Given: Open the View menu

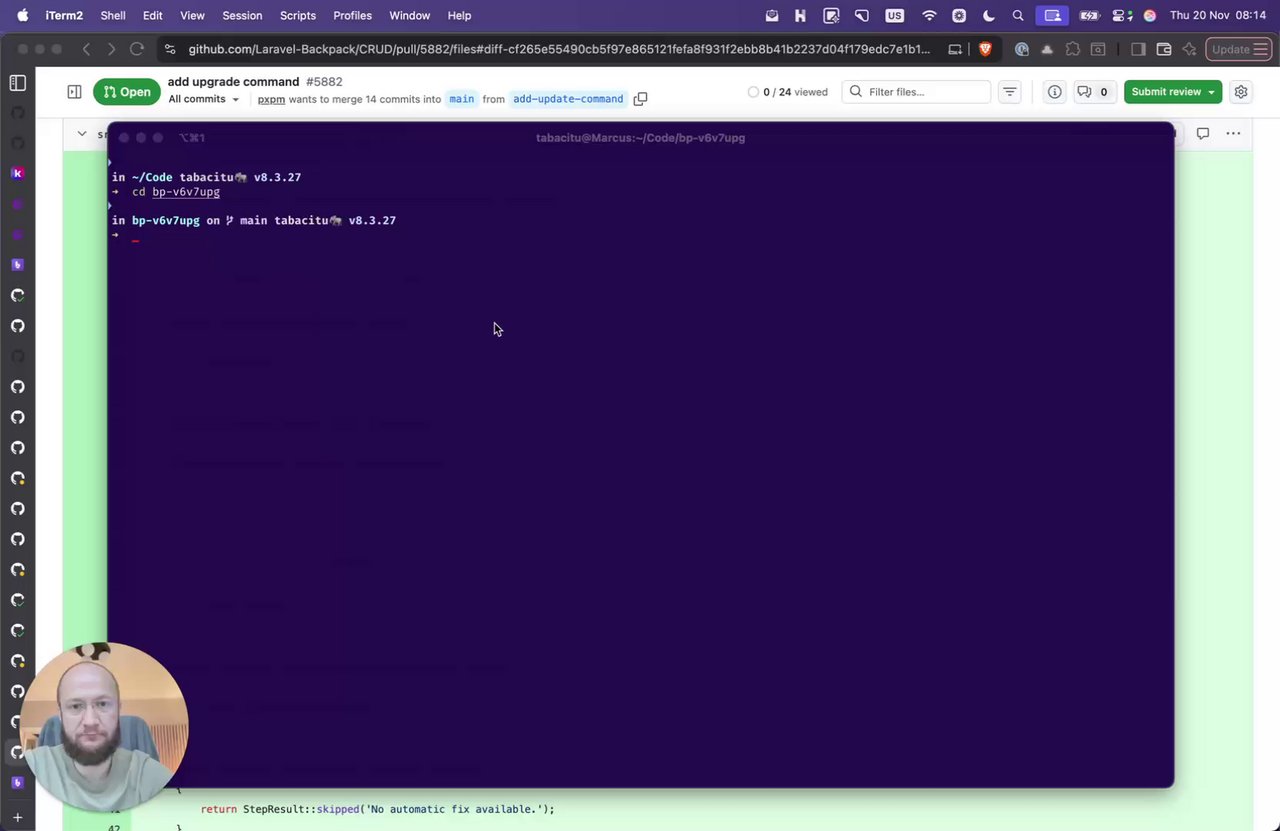Looking at the screenshot, I should coord(192,15).
